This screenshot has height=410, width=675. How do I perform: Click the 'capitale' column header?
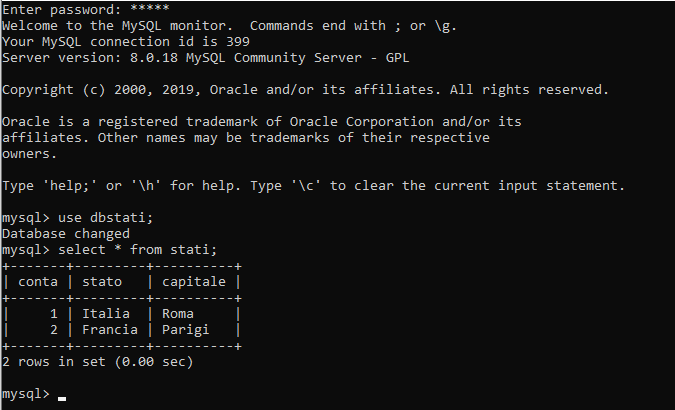tap(194, 282)
